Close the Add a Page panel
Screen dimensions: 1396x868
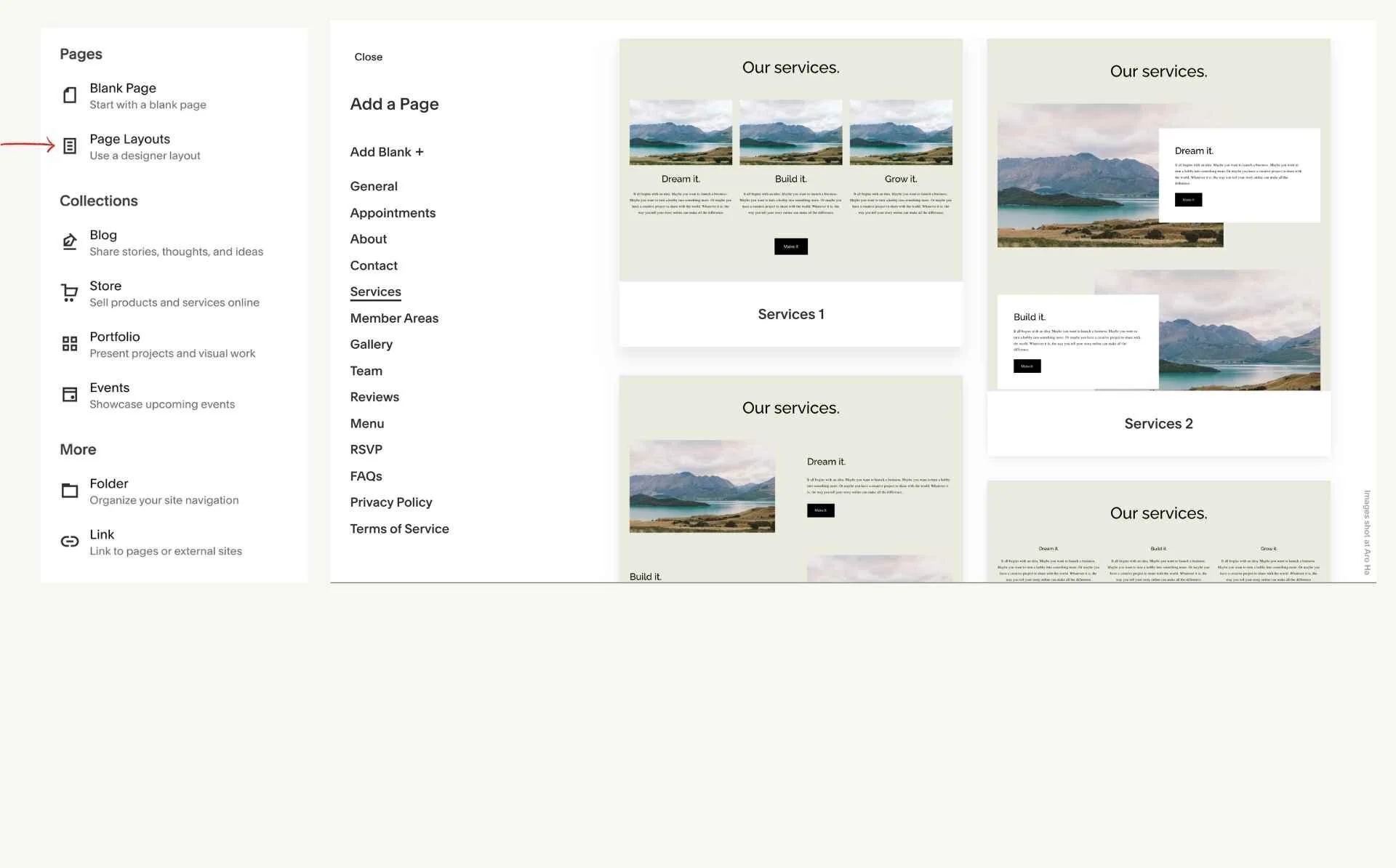pyautogui.click(x=368, y=57)
